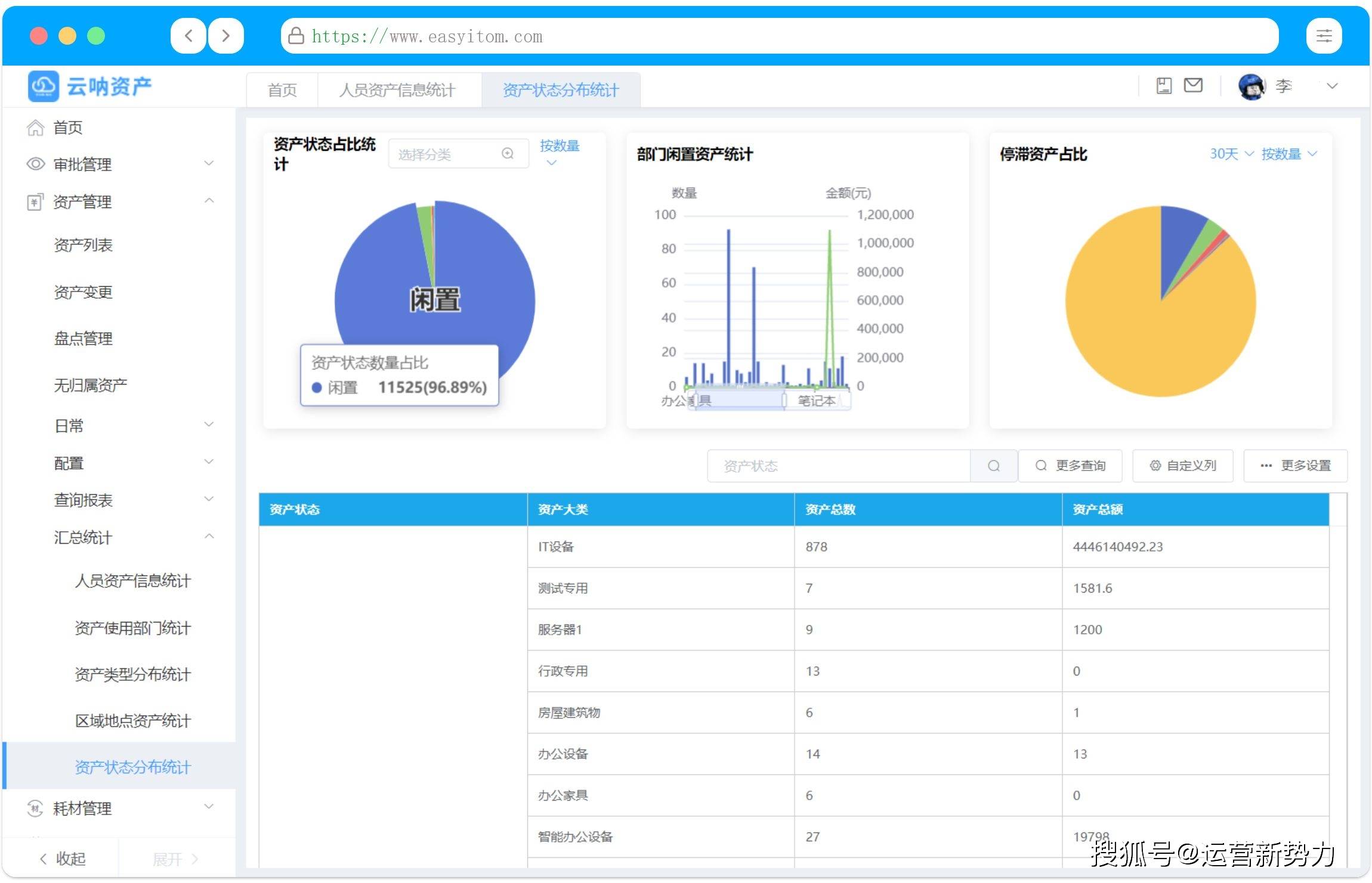
Task: Open 资产列表 in sidebar
Action: point(83,245)
